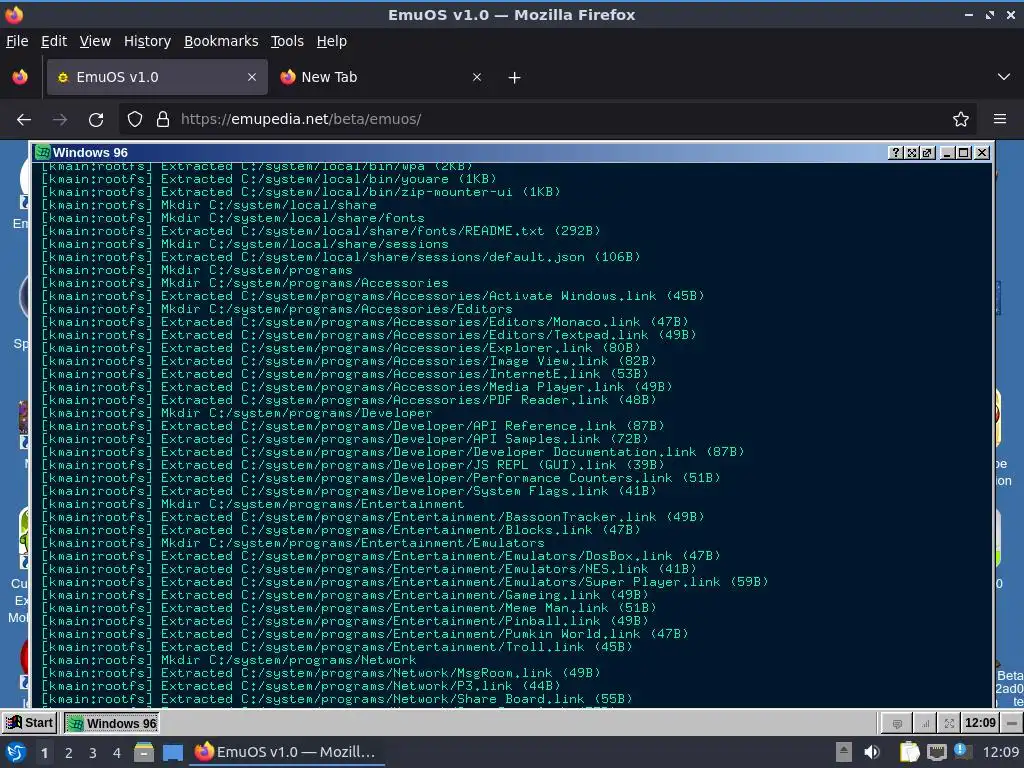Click the MsgRoom.link (49B) log line
This screenshot has height=768, width=1024.
tap(321, 673)
